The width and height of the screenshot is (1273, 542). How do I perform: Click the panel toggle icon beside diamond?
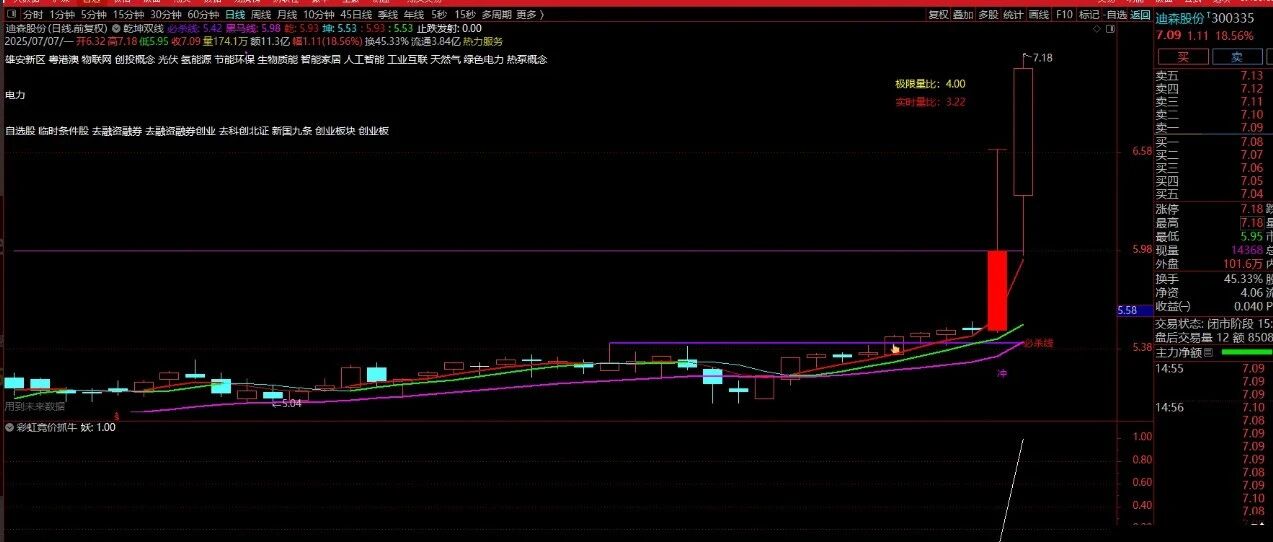(1109, 31)
